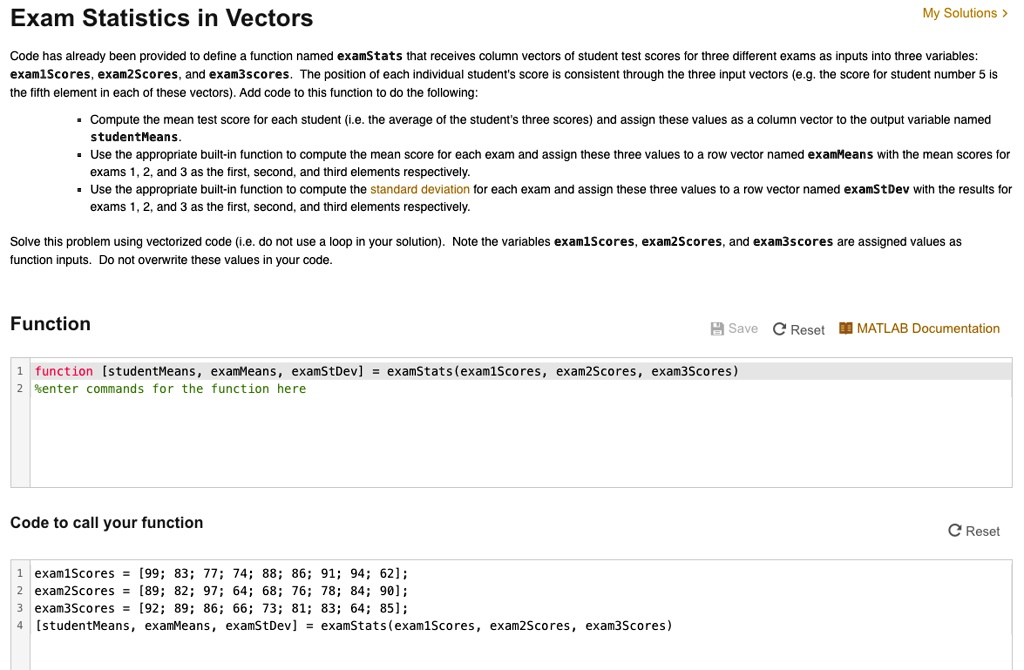Click the Save button label

click(x=743, y=328)
